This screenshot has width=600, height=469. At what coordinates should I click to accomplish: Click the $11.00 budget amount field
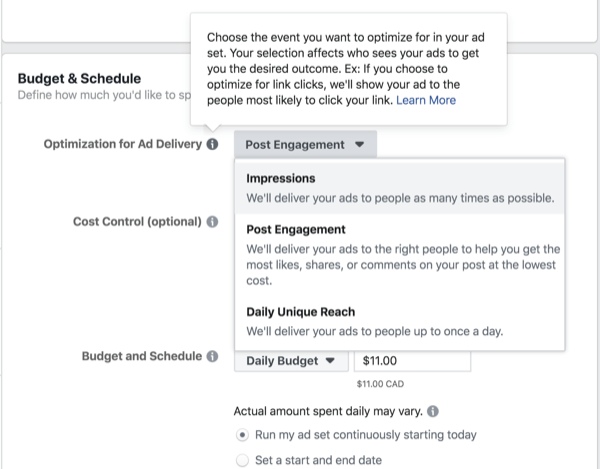pos(412,361)
